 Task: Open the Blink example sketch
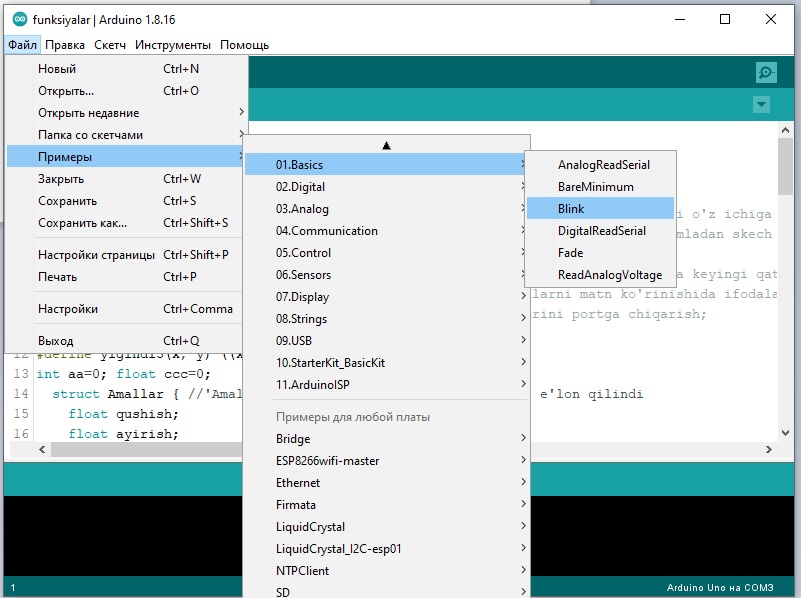571,209
